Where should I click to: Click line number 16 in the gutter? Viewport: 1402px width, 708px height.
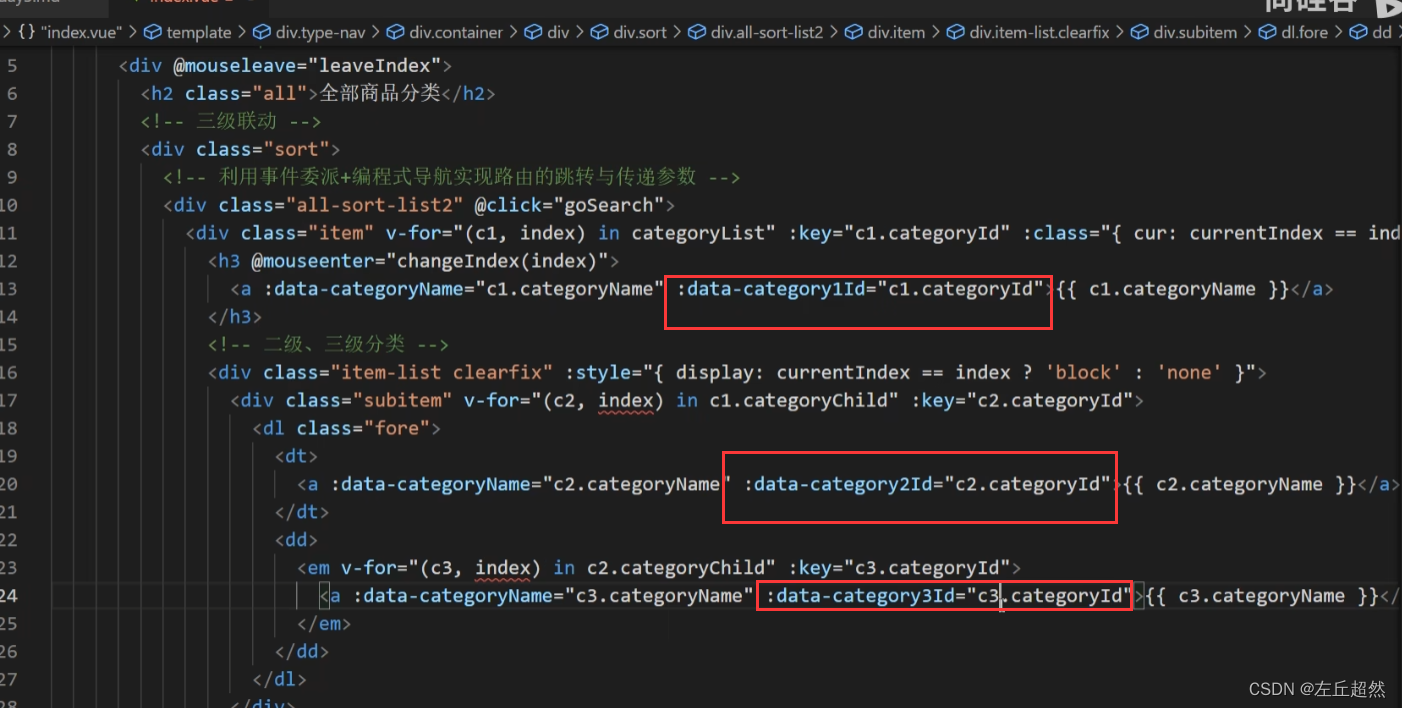click(10, 372)
